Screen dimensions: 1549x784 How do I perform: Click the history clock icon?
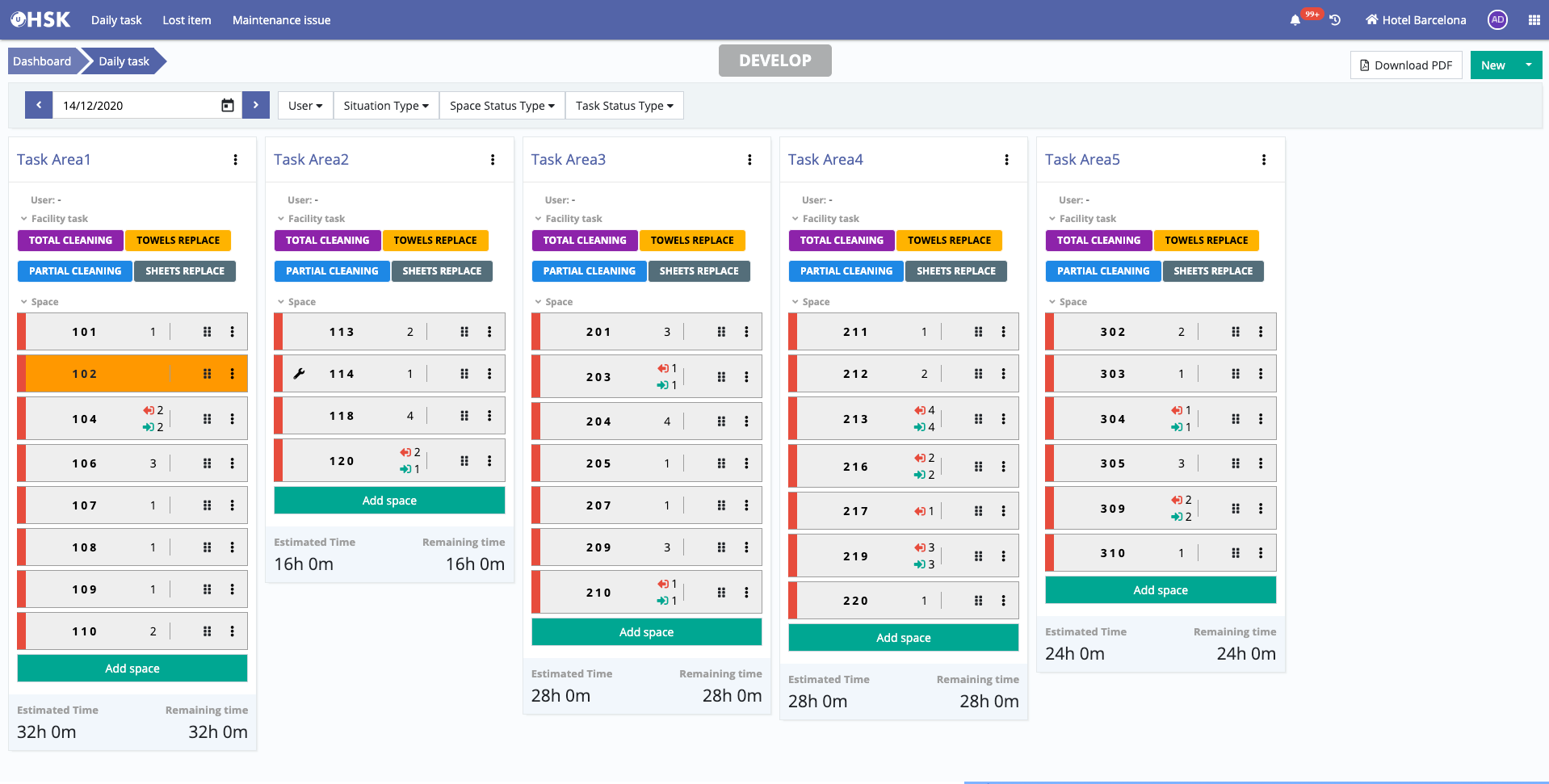pos(1335,20)
